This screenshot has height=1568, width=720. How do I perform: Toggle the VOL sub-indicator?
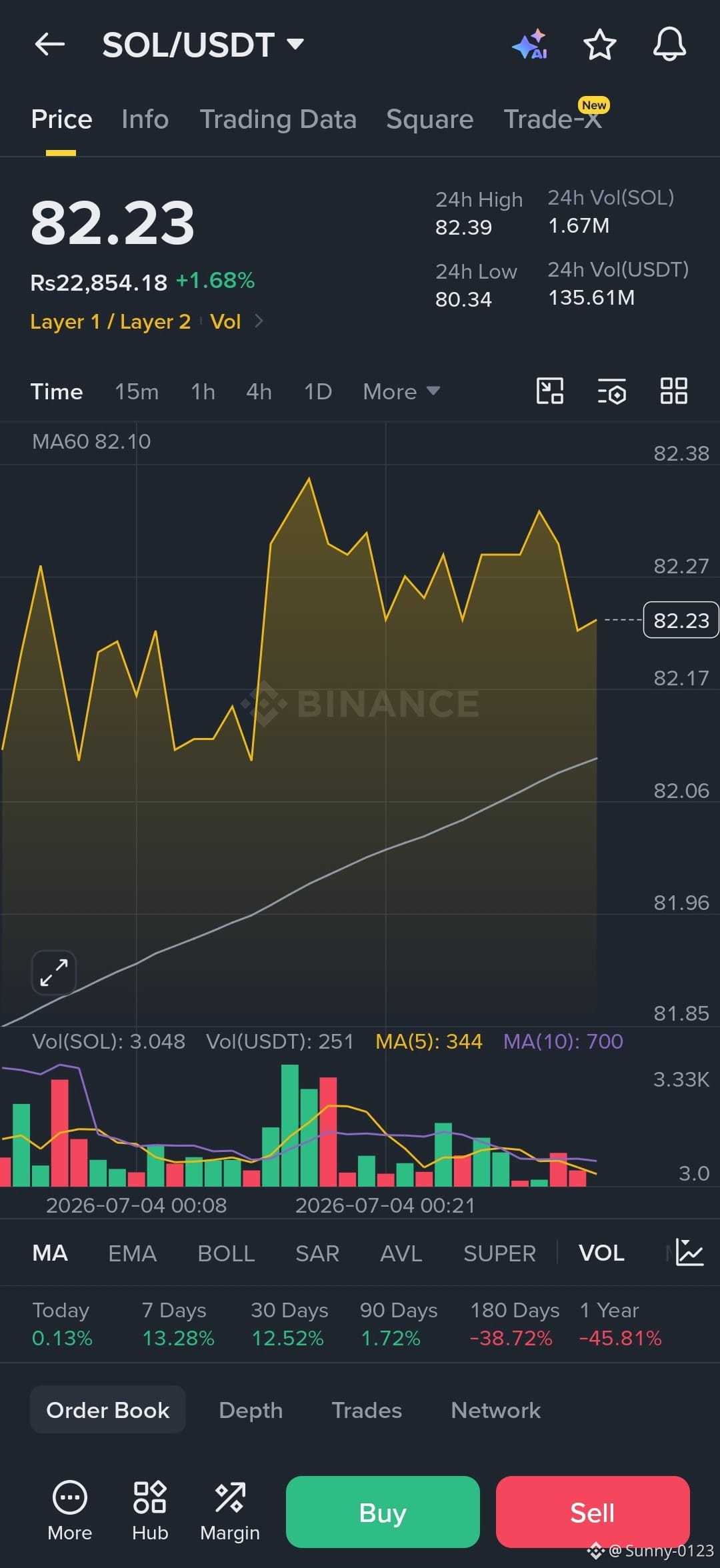point(601,1253)
